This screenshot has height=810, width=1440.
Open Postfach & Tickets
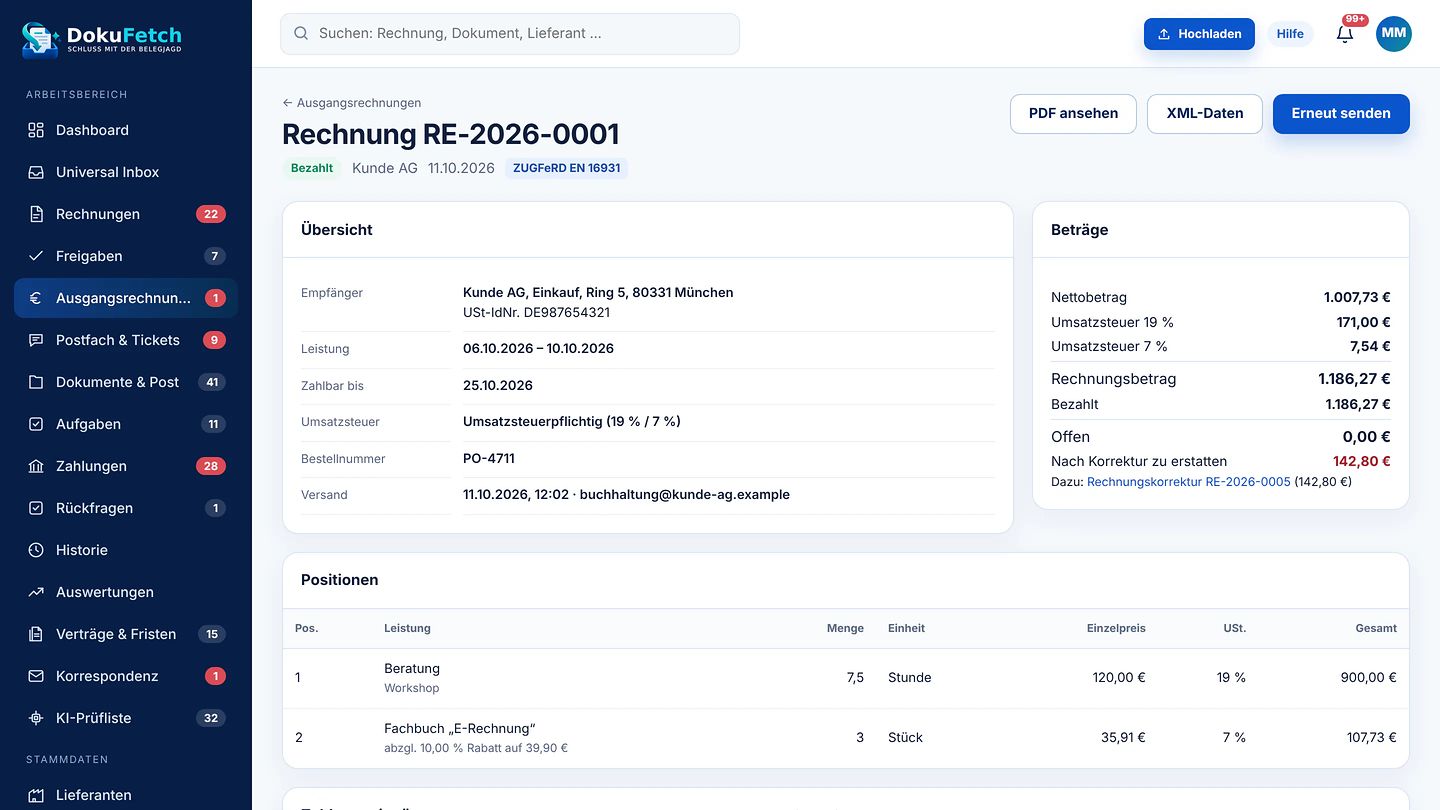[126, 340]
